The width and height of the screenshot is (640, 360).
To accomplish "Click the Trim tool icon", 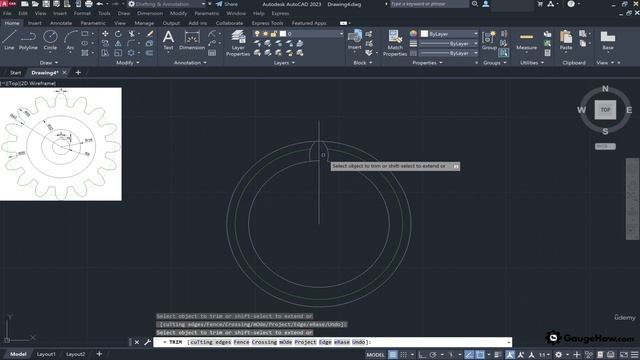I will (131, 34).
